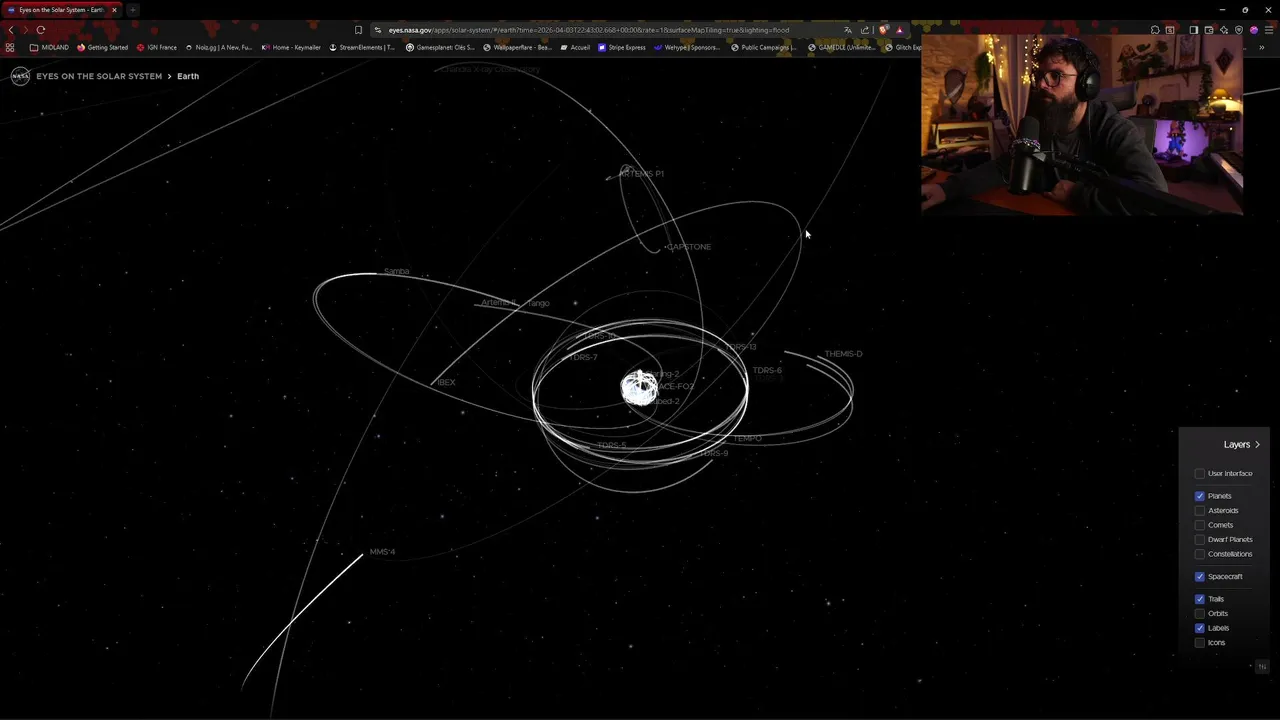Open the Wallpaperflare bookmark

click(517, 47)
